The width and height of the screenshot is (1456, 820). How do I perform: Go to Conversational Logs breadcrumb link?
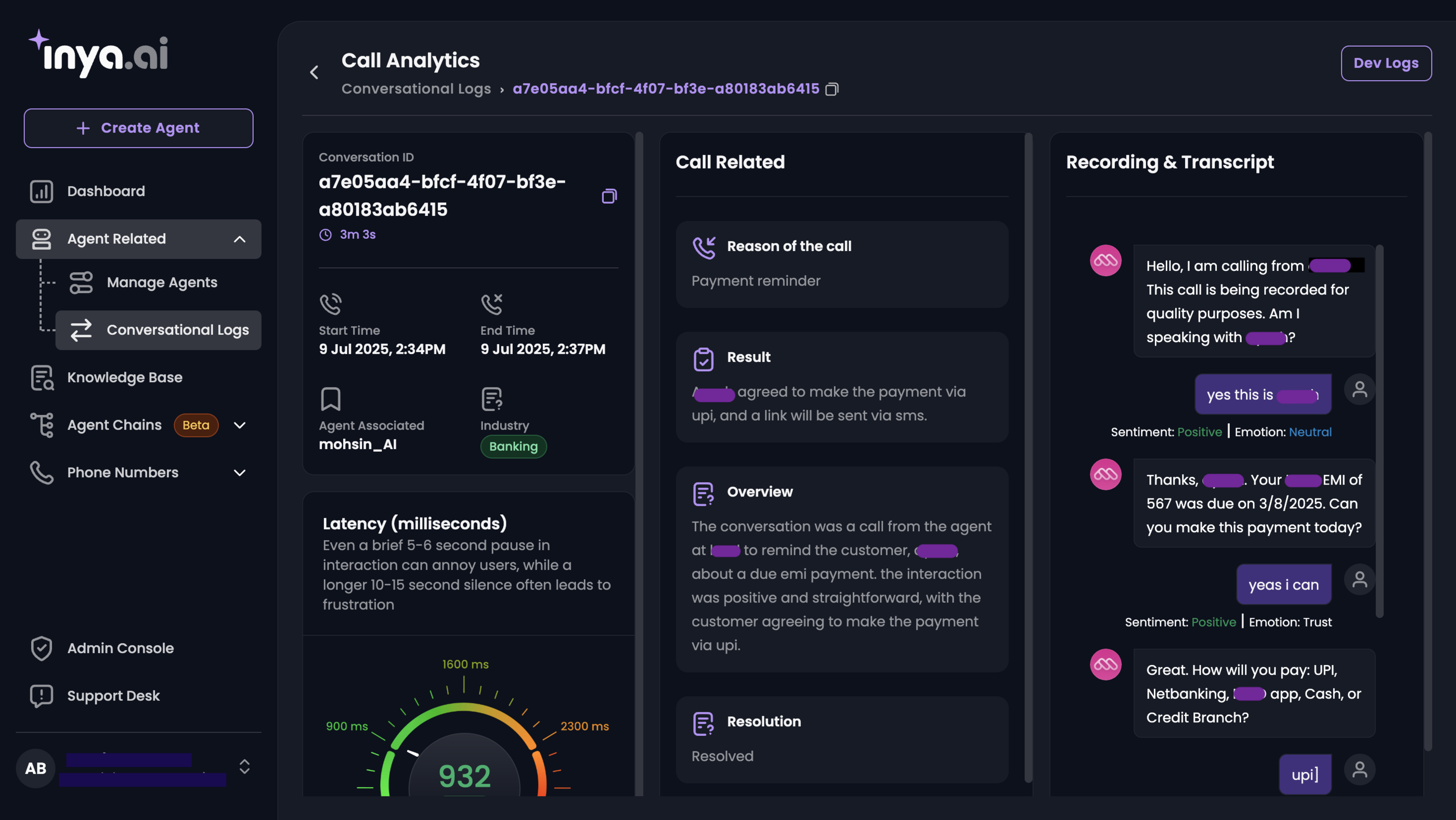click(416, 89)
